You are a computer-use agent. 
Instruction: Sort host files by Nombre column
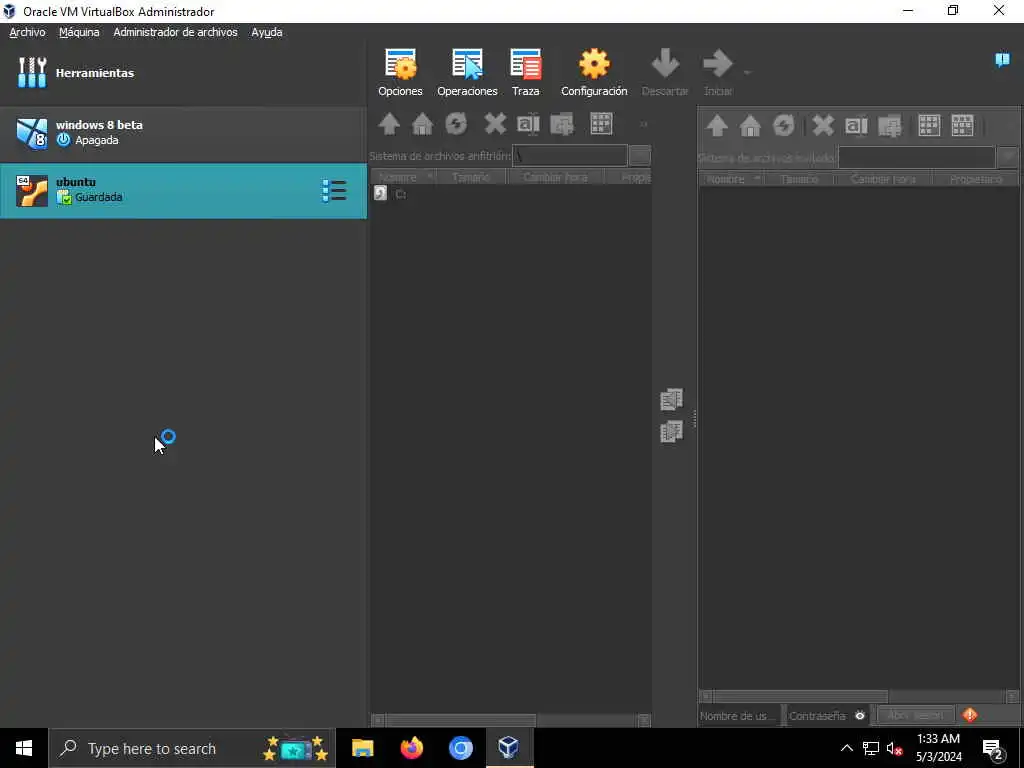point(403,177)
